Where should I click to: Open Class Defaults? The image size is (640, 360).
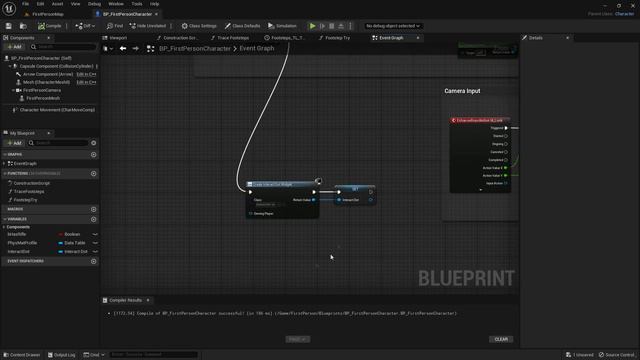pos(242,26)
